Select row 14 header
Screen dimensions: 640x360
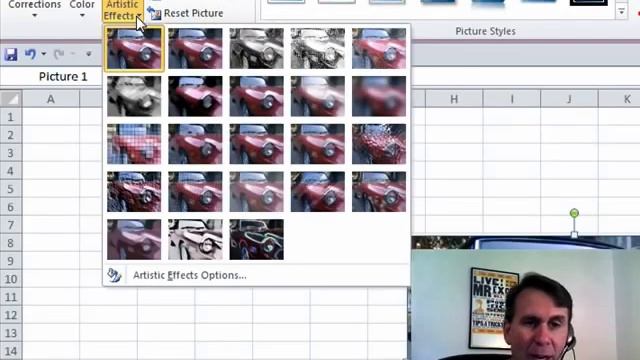[11, 351]
